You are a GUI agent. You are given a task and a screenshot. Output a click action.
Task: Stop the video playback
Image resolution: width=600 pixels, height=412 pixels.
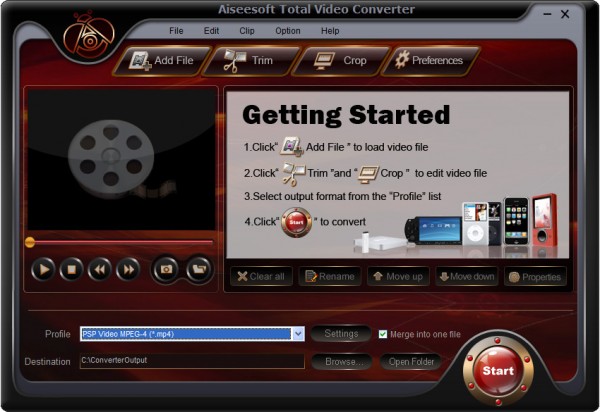72,270
